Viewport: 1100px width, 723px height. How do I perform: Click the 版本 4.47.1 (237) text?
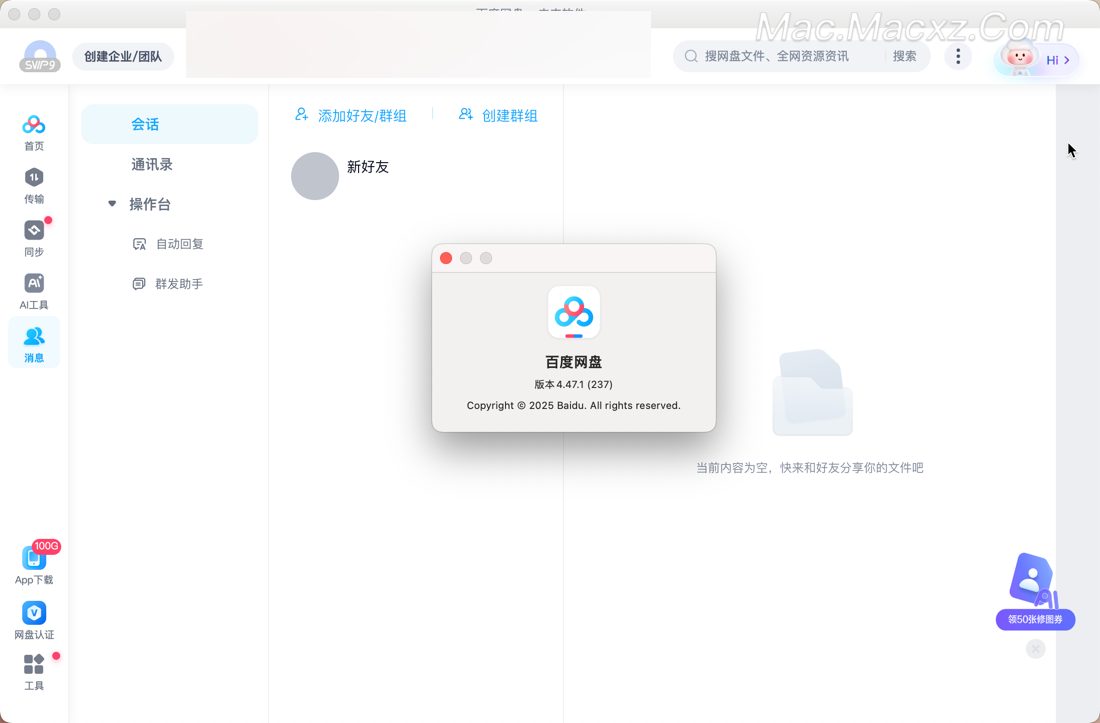coord(574,384)
